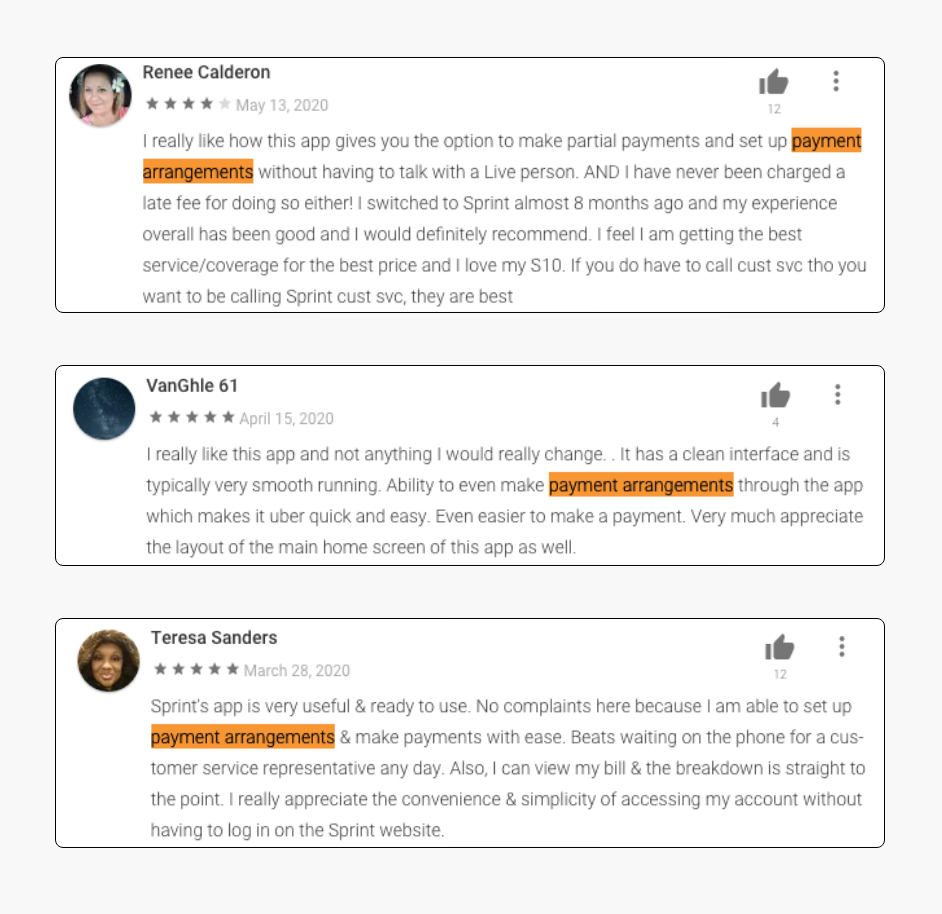Click the five-star rating on Teresa's review
Viewport: 942px width, 914px height.
click(x=196, y=669)
